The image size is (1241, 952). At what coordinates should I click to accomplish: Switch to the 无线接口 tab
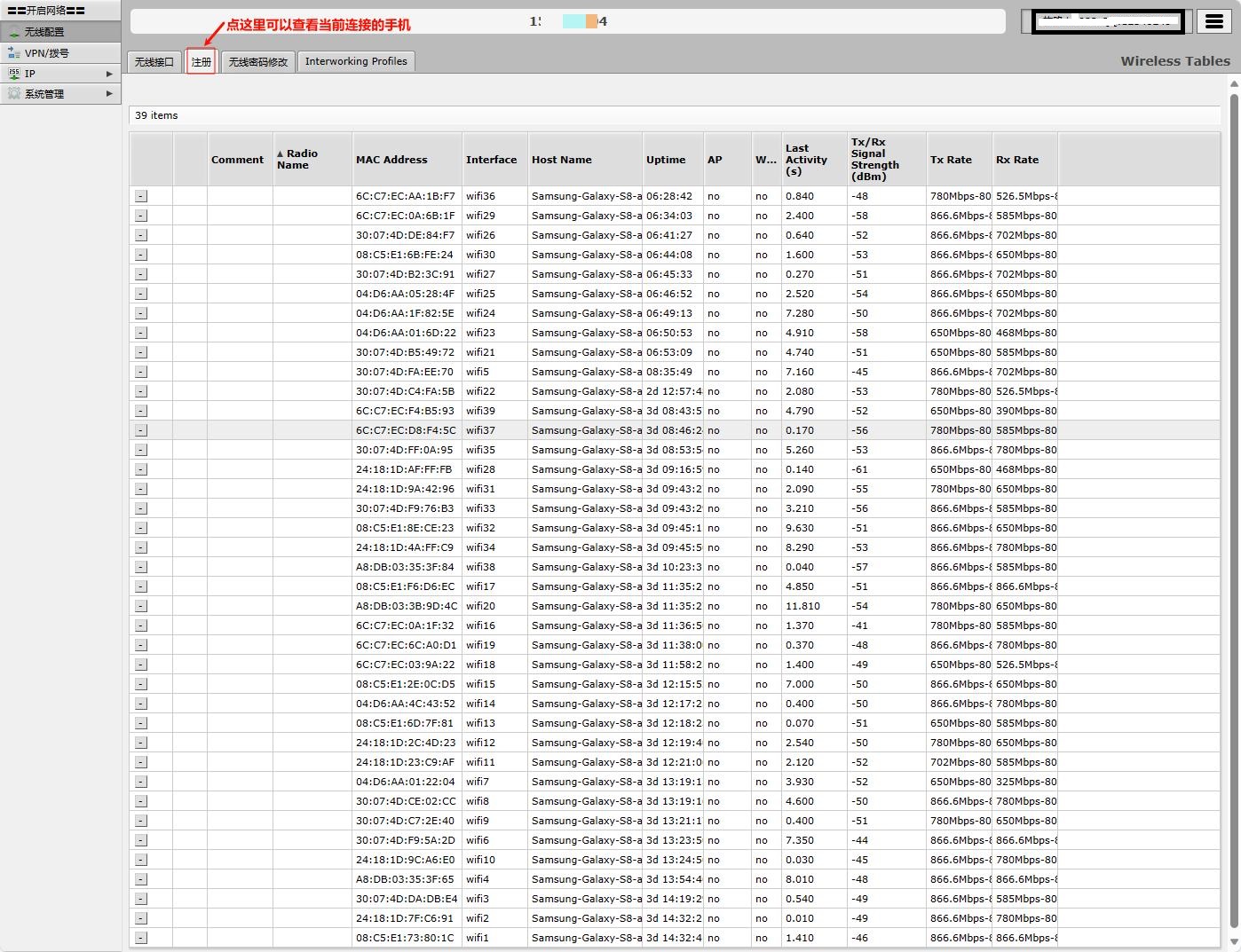[x=154, y=62]
